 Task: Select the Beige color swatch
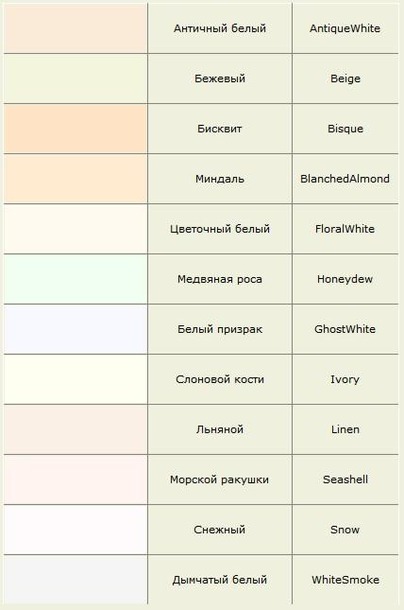[76, 79]
